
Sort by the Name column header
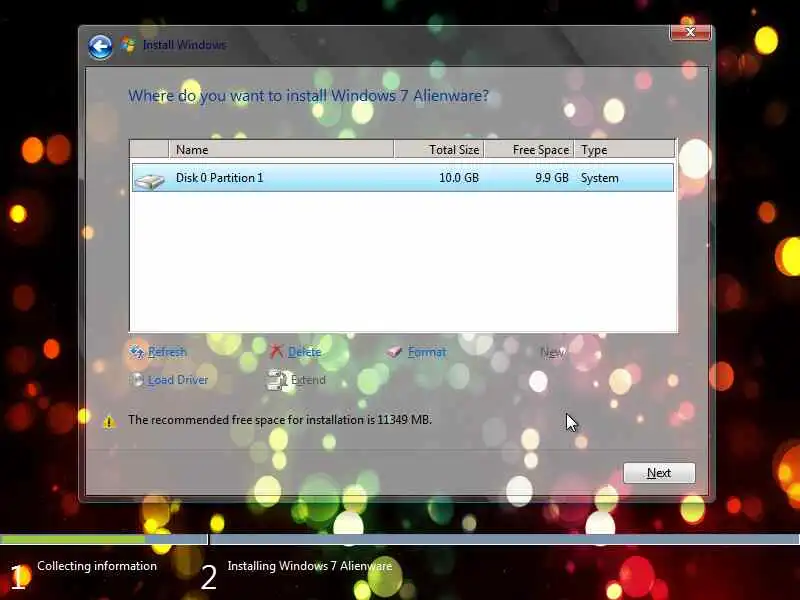[x=281, y=149]
